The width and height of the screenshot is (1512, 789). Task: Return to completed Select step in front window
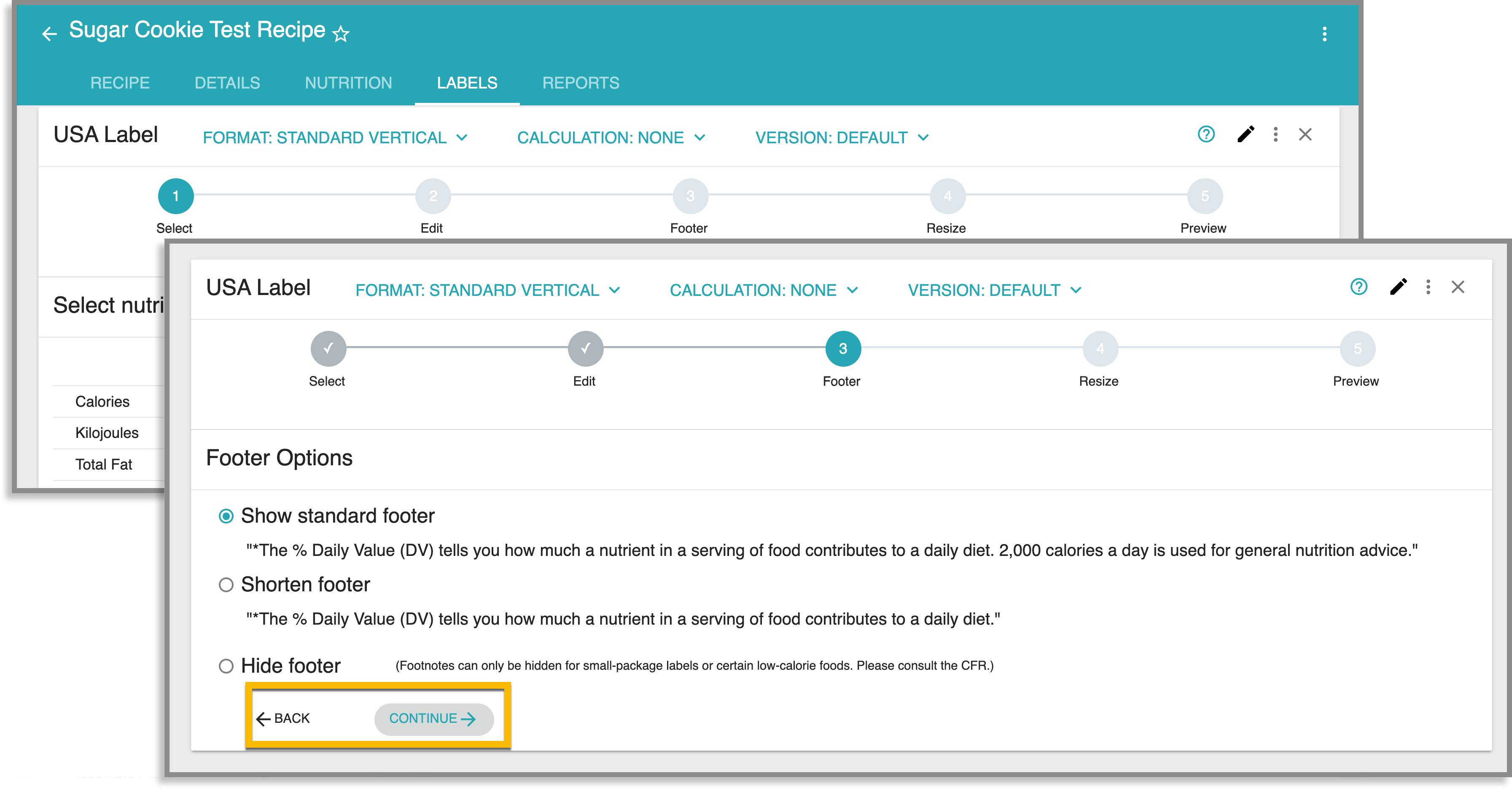pyautogui.click(x=328, y=349)
